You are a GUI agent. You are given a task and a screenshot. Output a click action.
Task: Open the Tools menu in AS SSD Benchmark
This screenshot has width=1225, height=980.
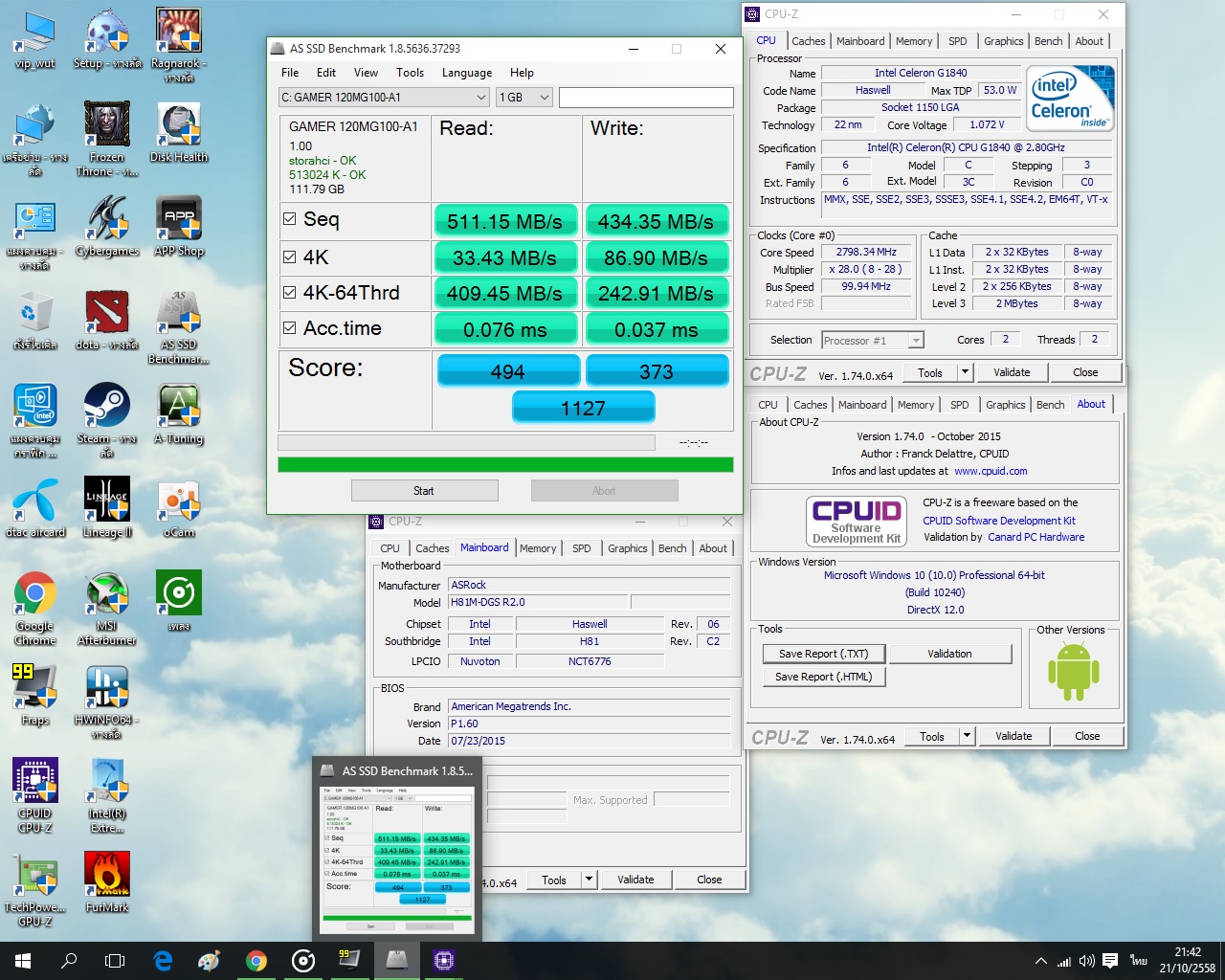(410, 73)
